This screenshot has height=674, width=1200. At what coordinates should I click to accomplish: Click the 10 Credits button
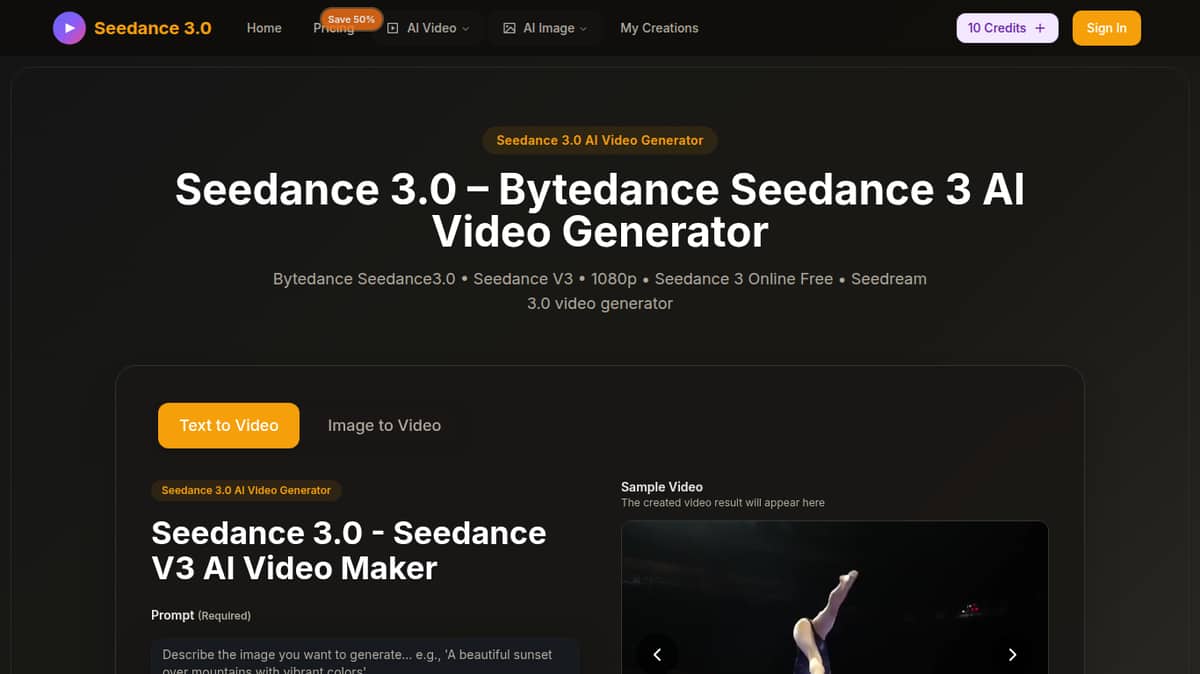tap(1007, 28)
